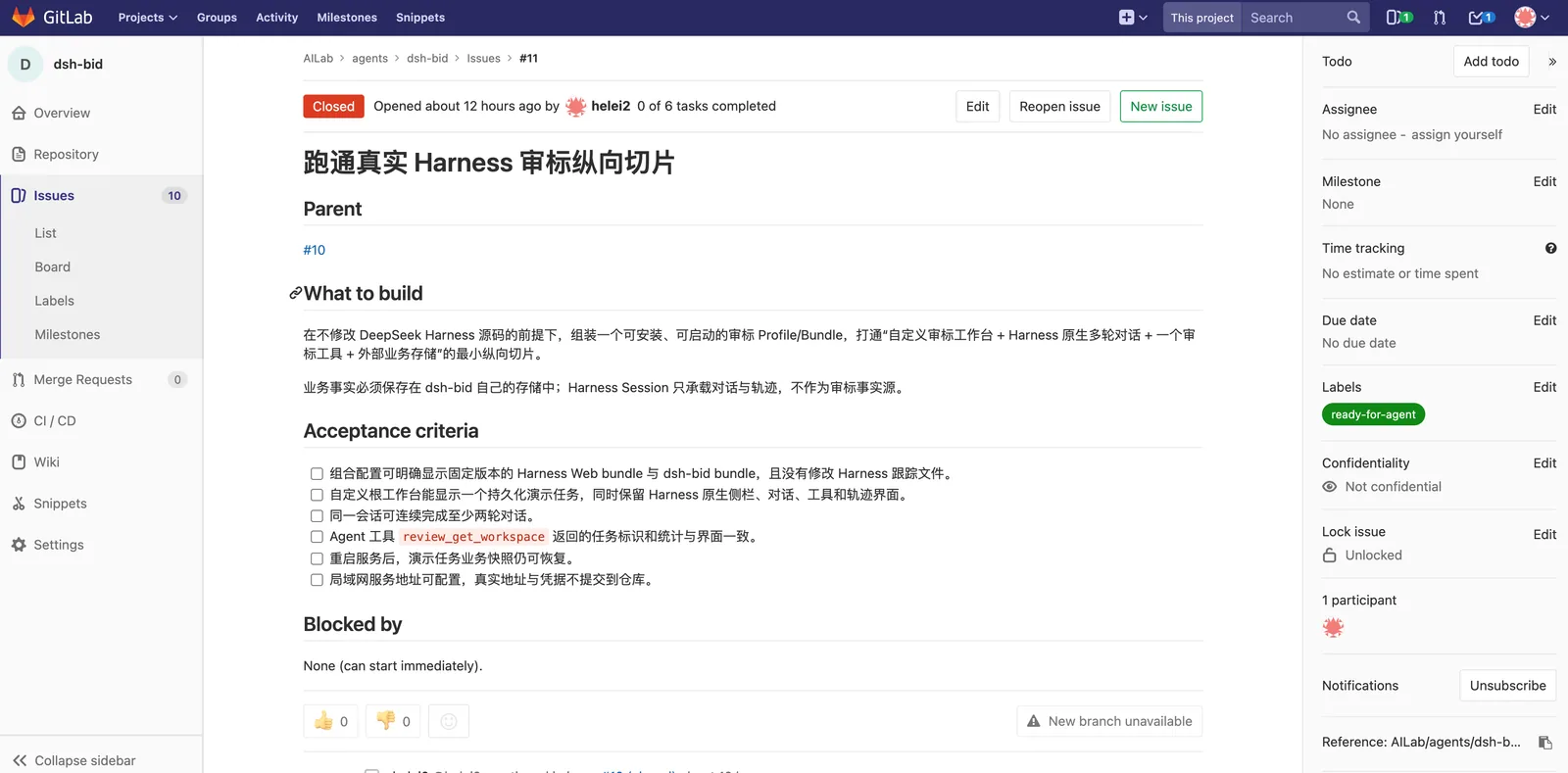This screenshot has height=773, width=1568.
Task: Check the 同一会话可连续完成至少两轮对话 checkbox
Action: point(317,516)
